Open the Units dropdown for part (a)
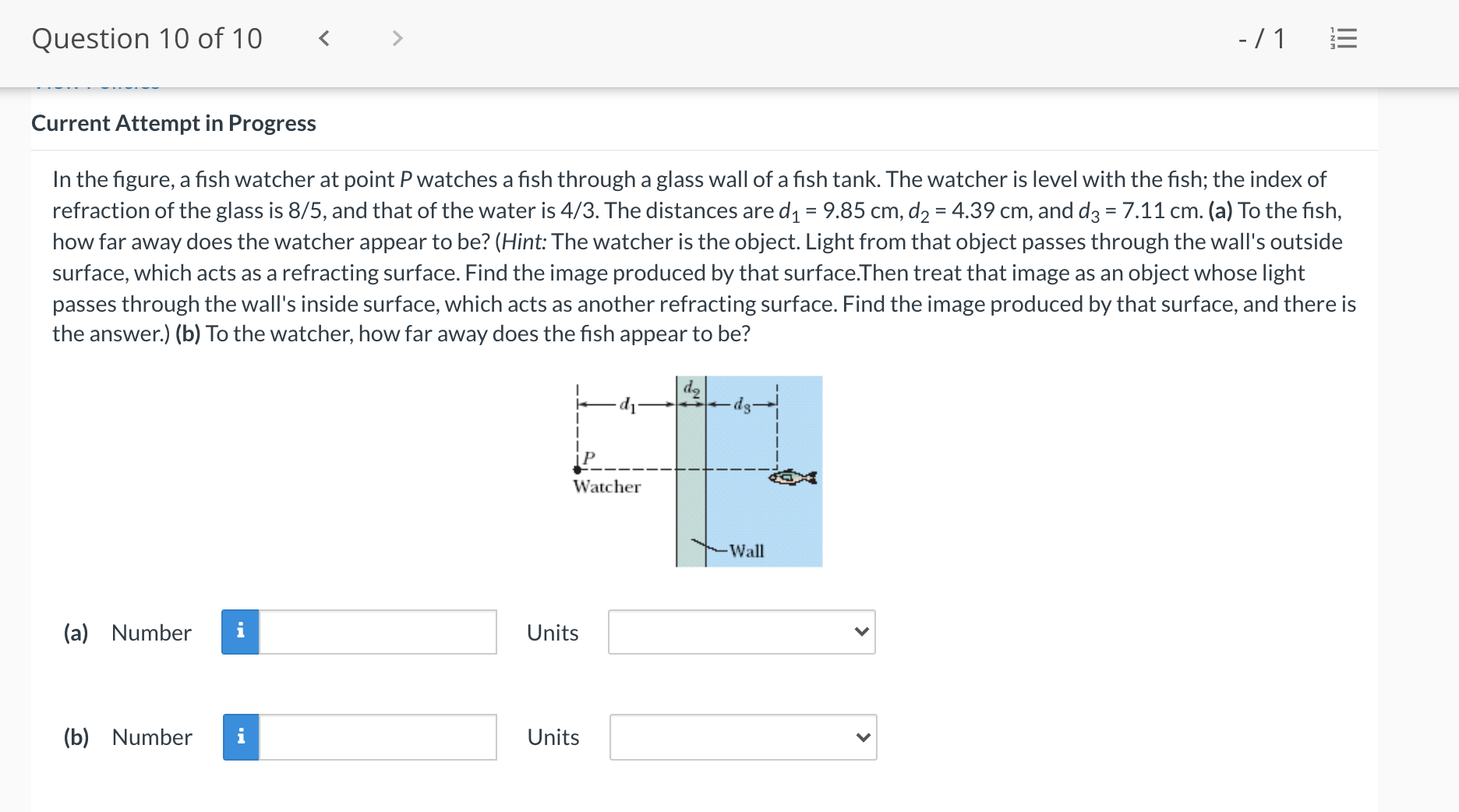Image resolution: width=1459 pixels, height=812 pixels. point(742,633)
